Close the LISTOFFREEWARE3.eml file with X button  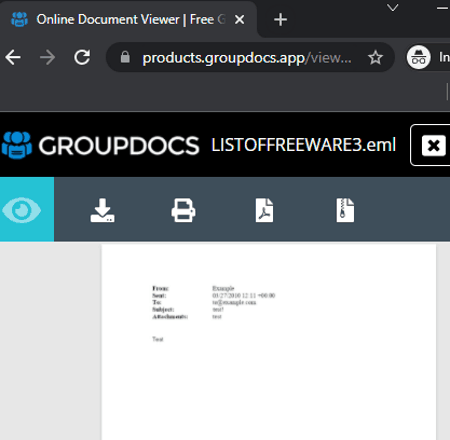tap(433, 145)
